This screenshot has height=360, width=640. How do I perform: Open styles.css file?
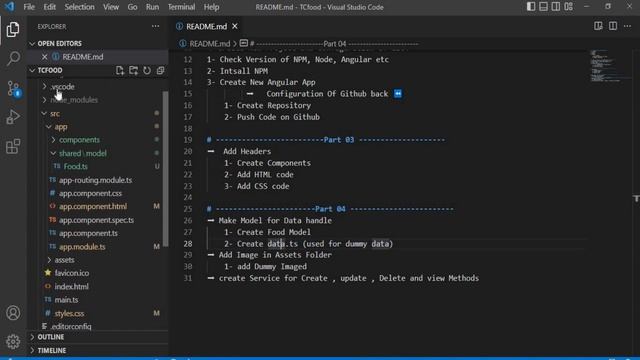[69, 313]
